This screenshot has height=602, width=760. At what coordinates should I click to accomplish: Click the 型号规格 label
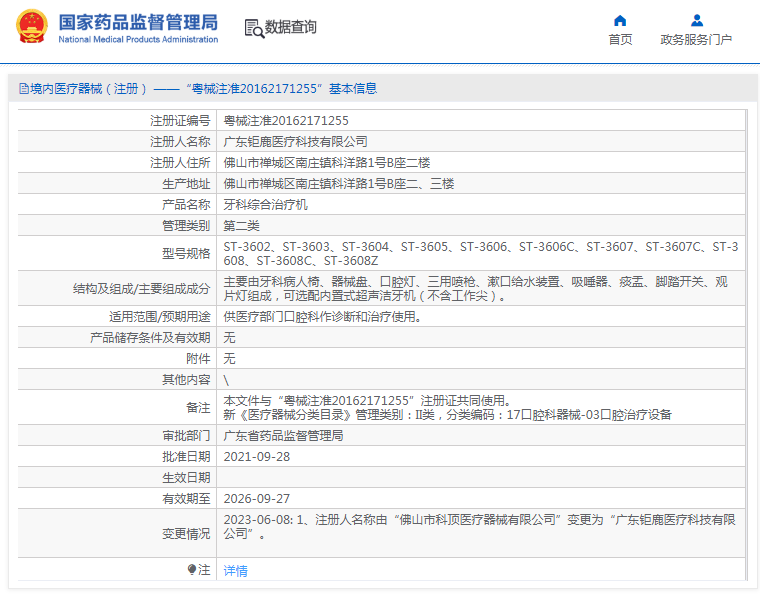186,253
